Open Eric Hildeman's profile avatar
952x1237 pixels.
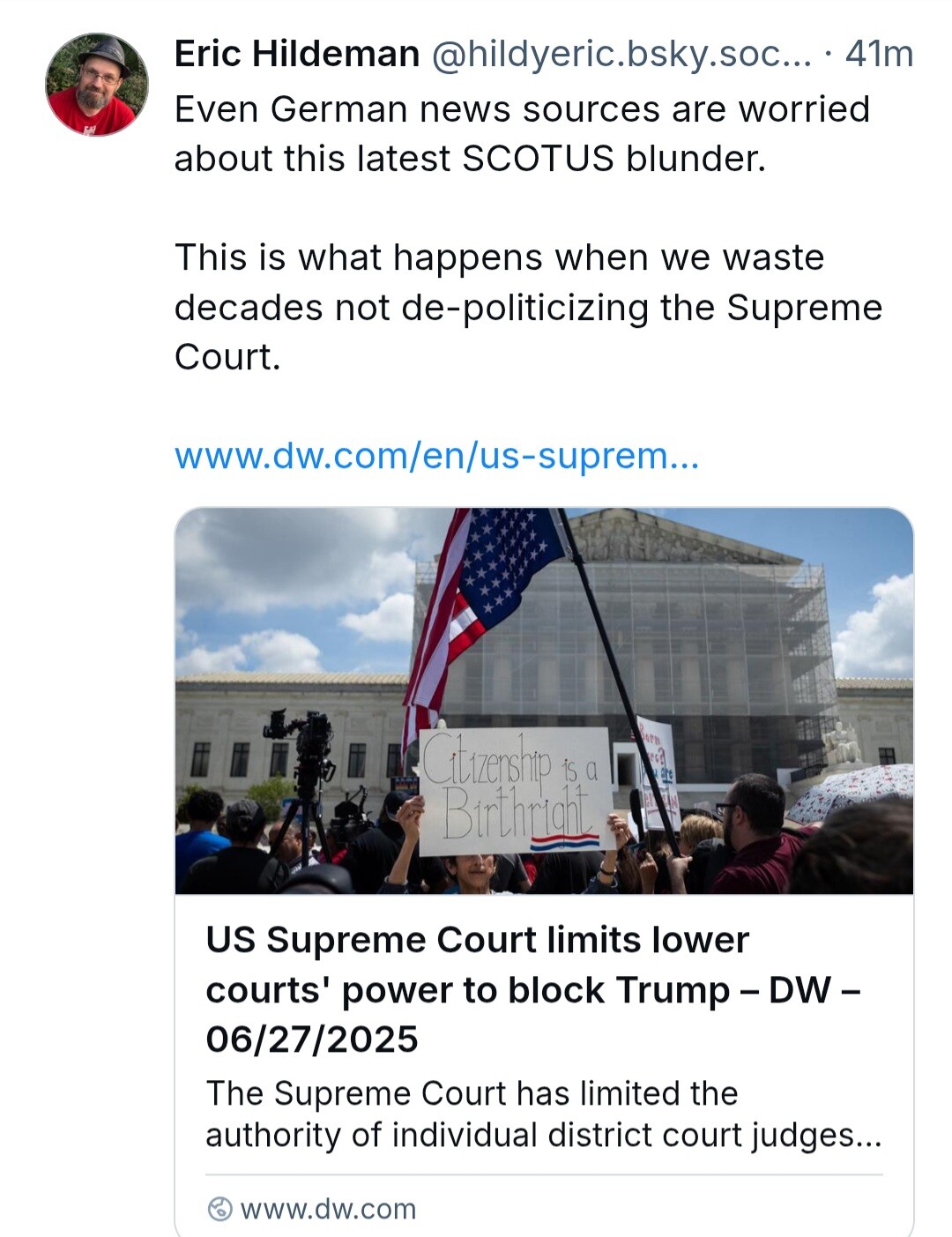pyautogui.click(x=97, y=85)
